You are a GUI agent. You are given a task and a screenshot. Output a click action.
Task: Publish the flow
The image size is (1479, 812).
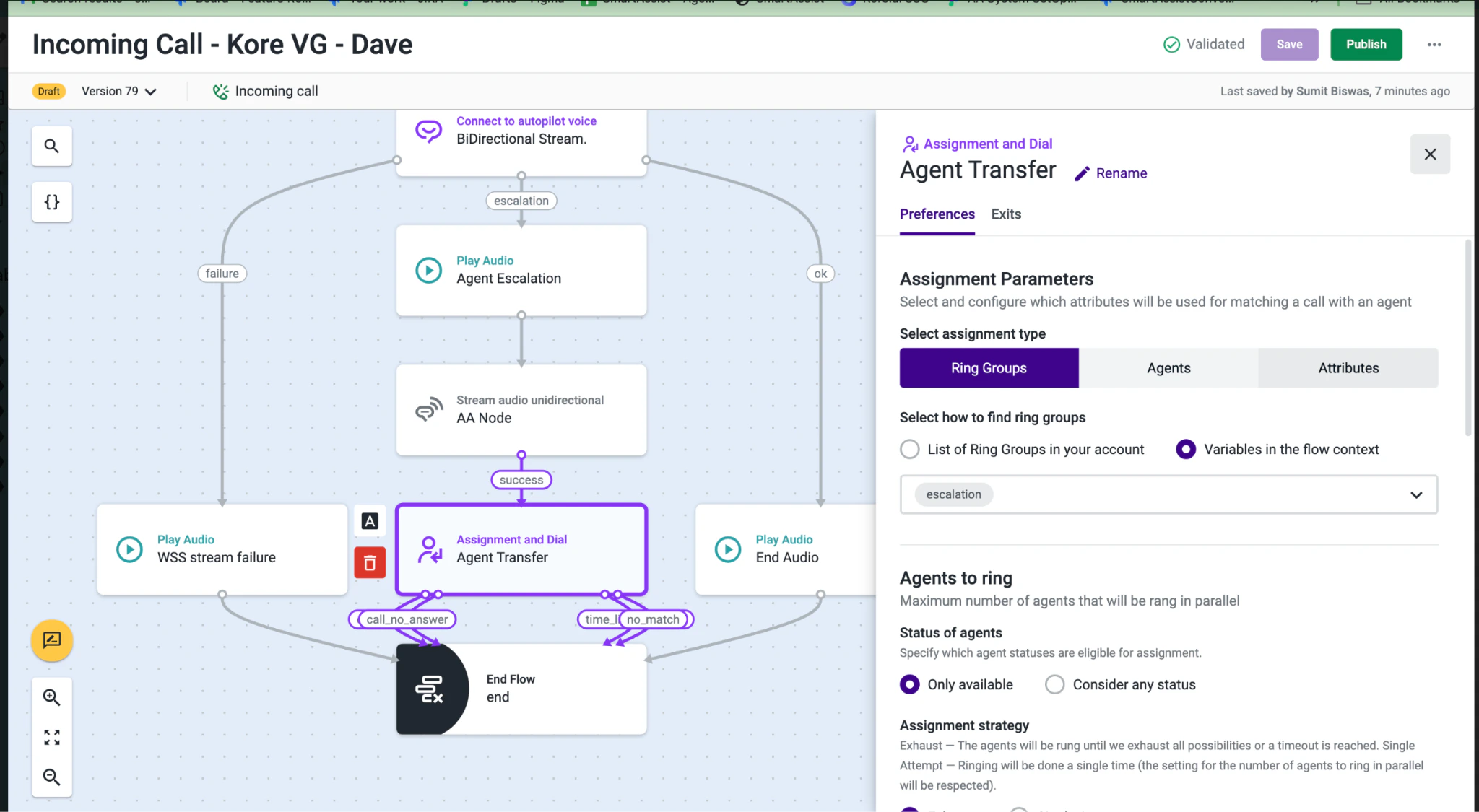[1366, 44]
